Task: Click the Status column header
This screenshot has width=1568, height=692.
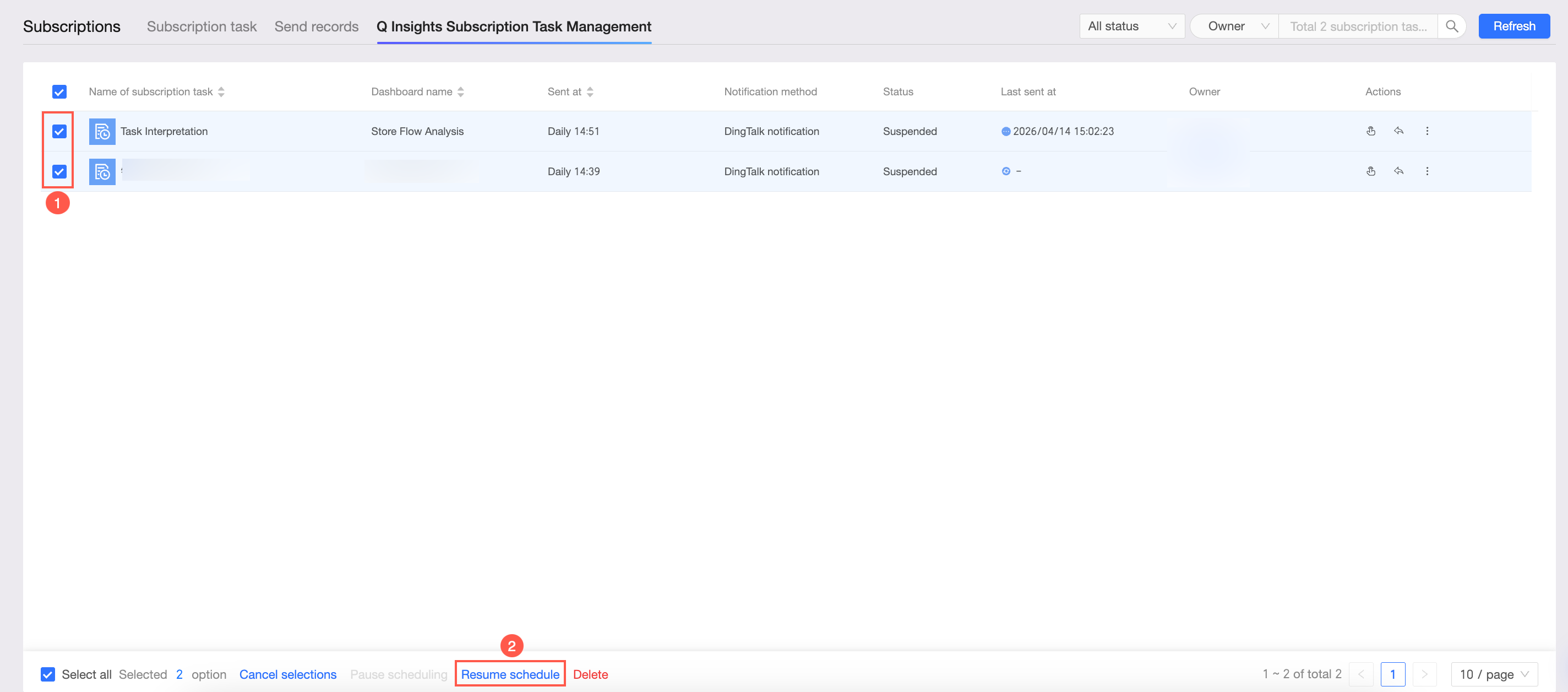Action: [899, 92]
